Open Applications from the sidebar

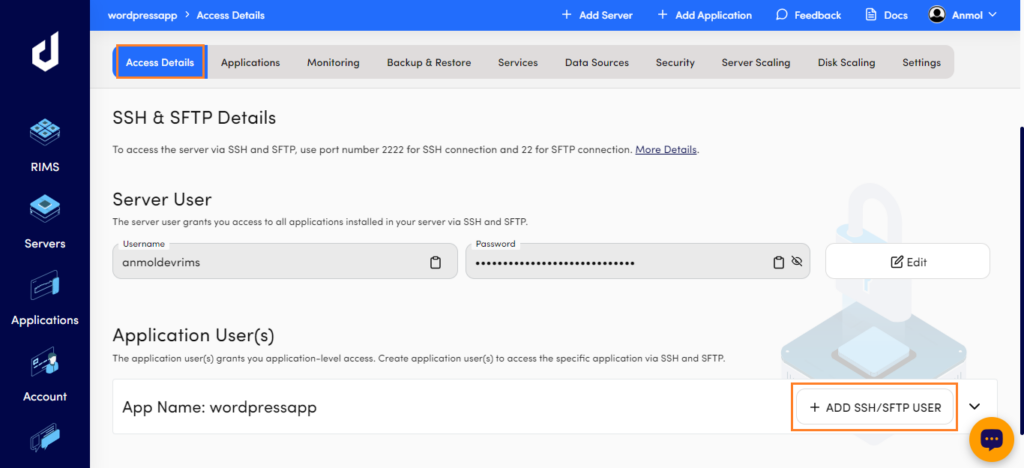point(44,285)
